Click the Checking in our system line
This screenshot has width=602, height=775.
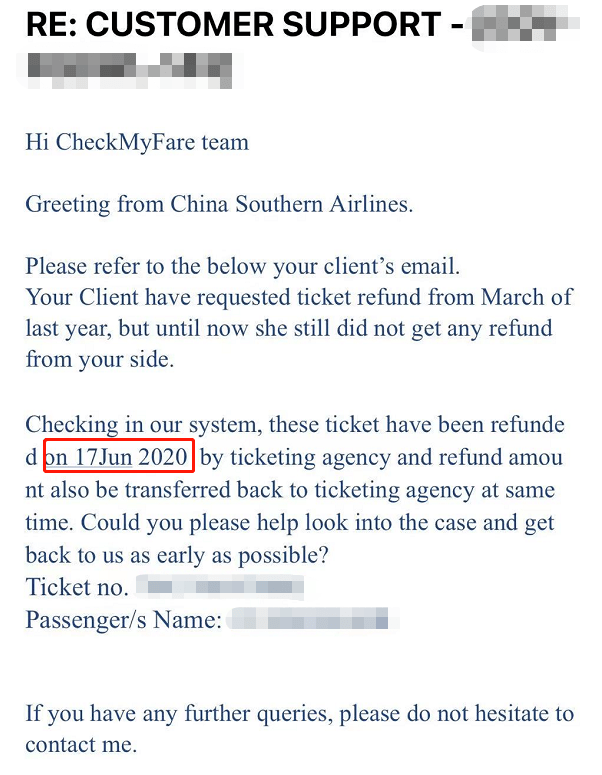(295, 425)
